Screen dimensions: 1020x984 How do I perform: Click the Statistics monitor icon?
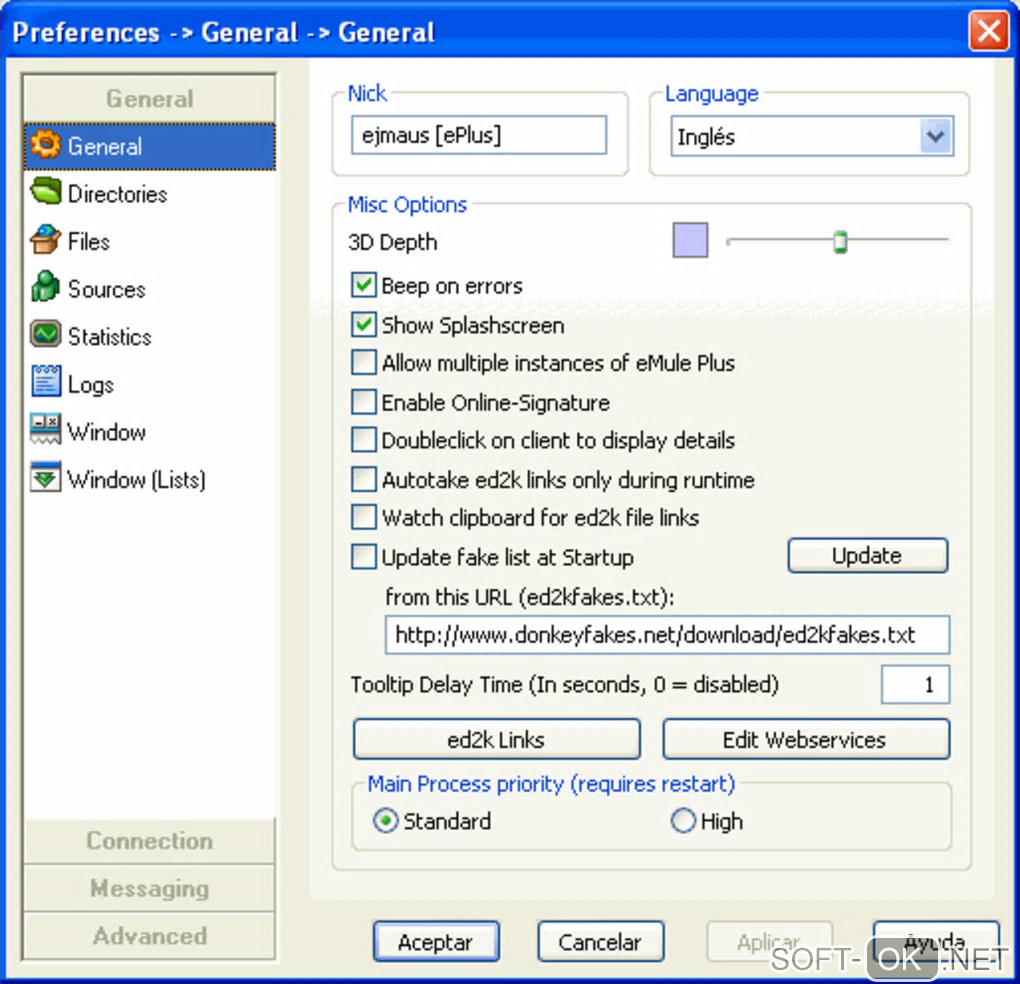46,335
